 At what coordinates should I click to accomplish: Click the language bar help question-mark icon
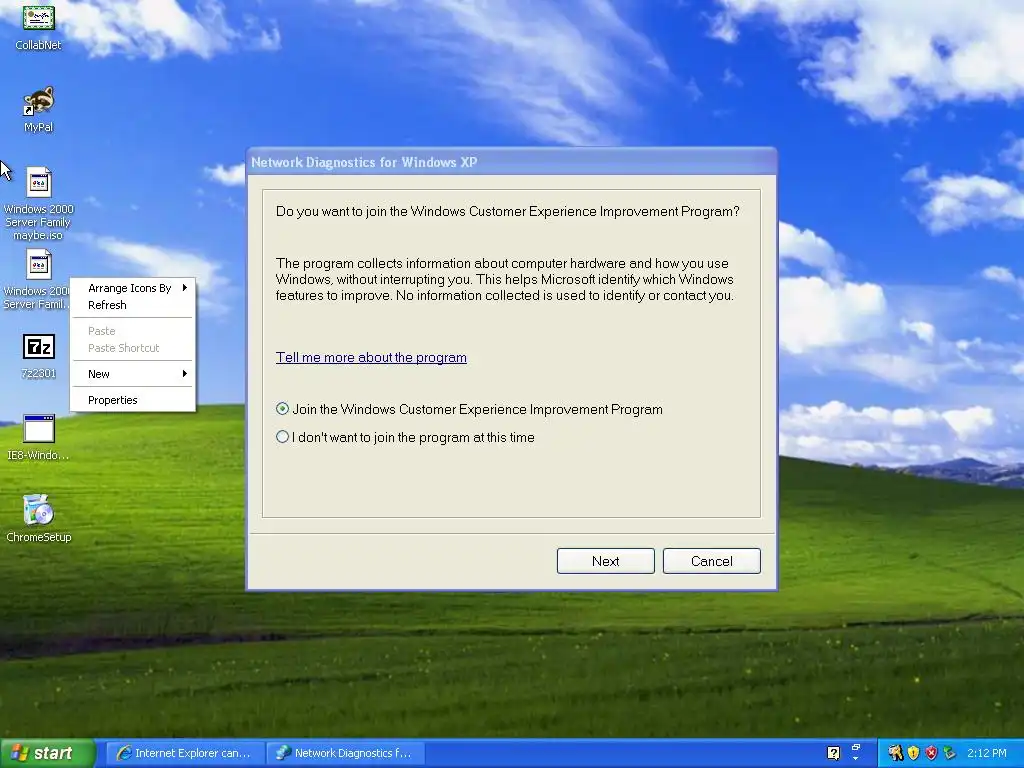click(x=833, y=753)
